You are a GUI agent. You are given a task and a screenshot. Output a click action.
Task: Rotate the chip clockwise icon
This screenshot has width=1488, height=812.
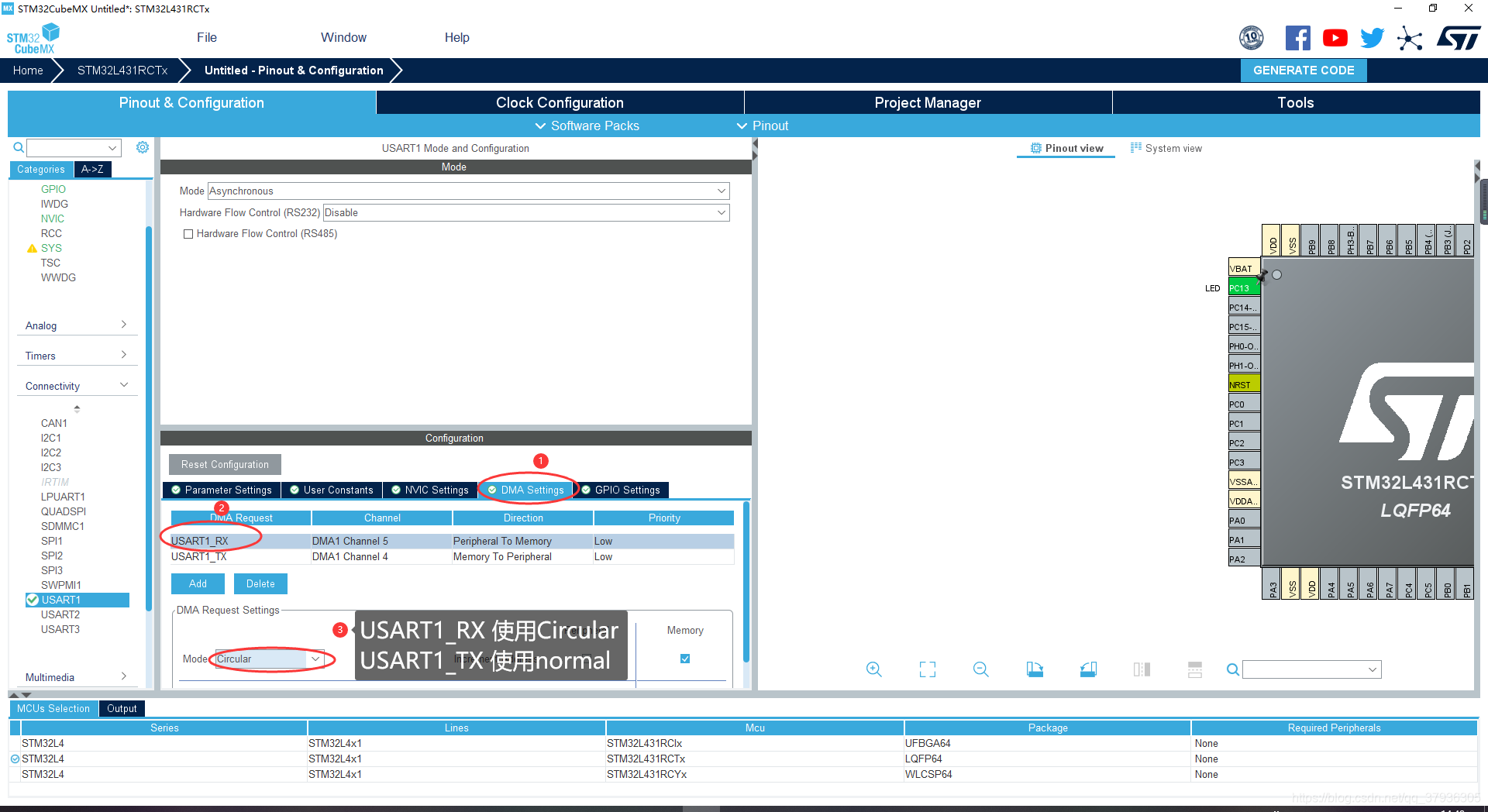click(1035, 669)
